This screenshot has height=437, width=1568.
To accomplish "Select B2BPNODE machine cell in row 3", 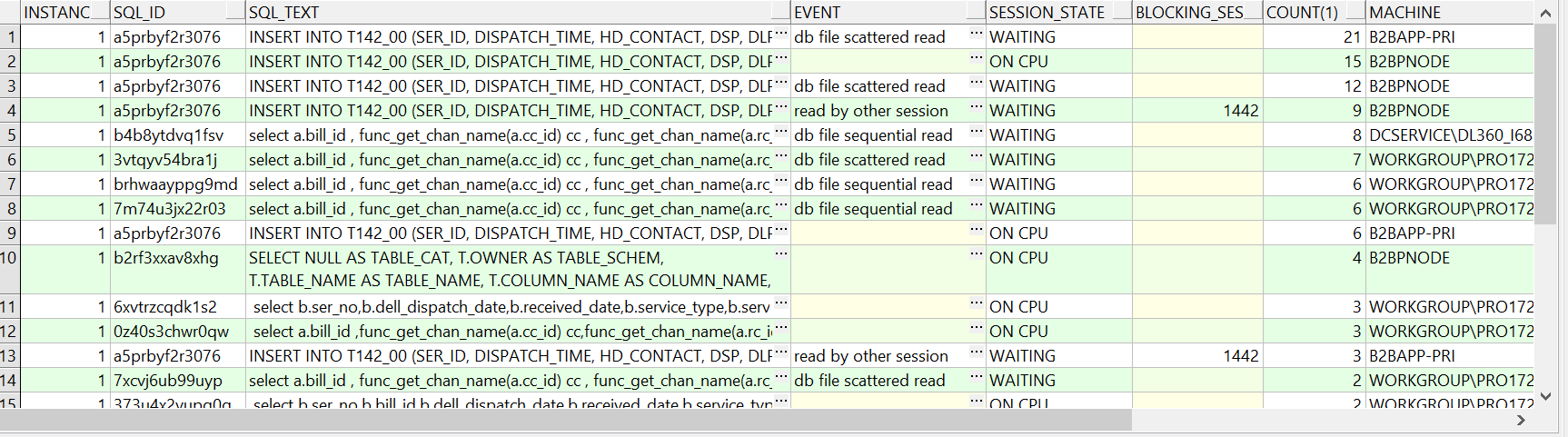I will coord(1450,86).
